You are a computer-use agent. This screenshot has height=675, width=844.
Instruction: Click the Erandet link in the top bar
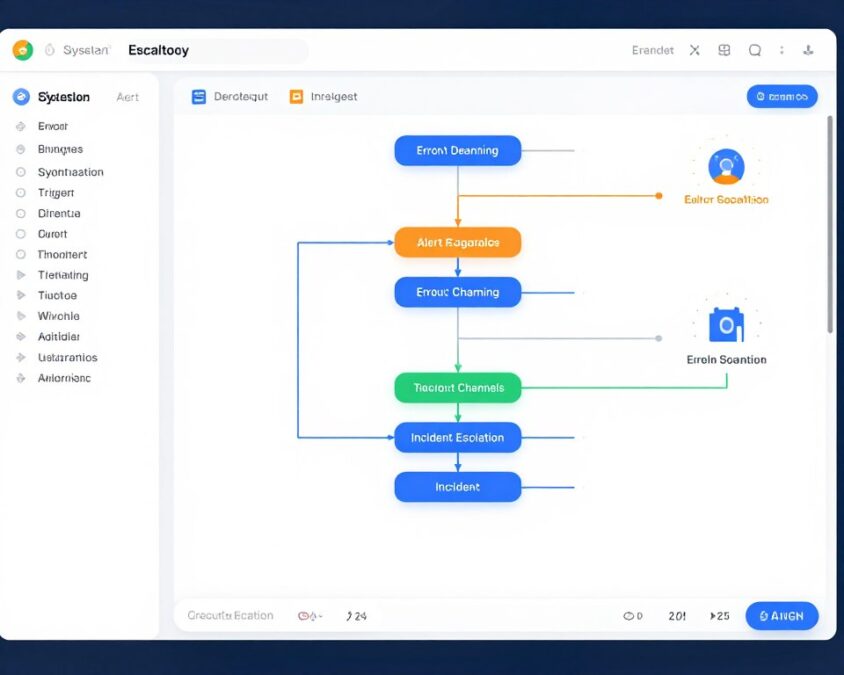[652, 49]
